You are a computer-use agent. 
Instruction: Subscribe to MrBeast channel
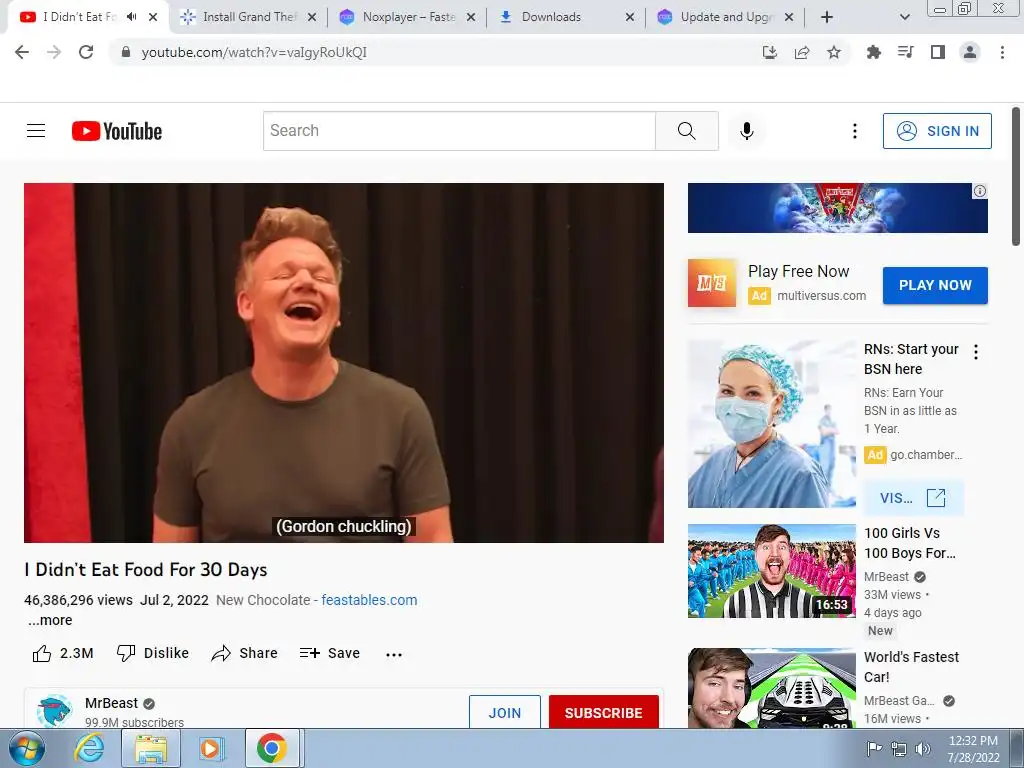tap(603, 712)
